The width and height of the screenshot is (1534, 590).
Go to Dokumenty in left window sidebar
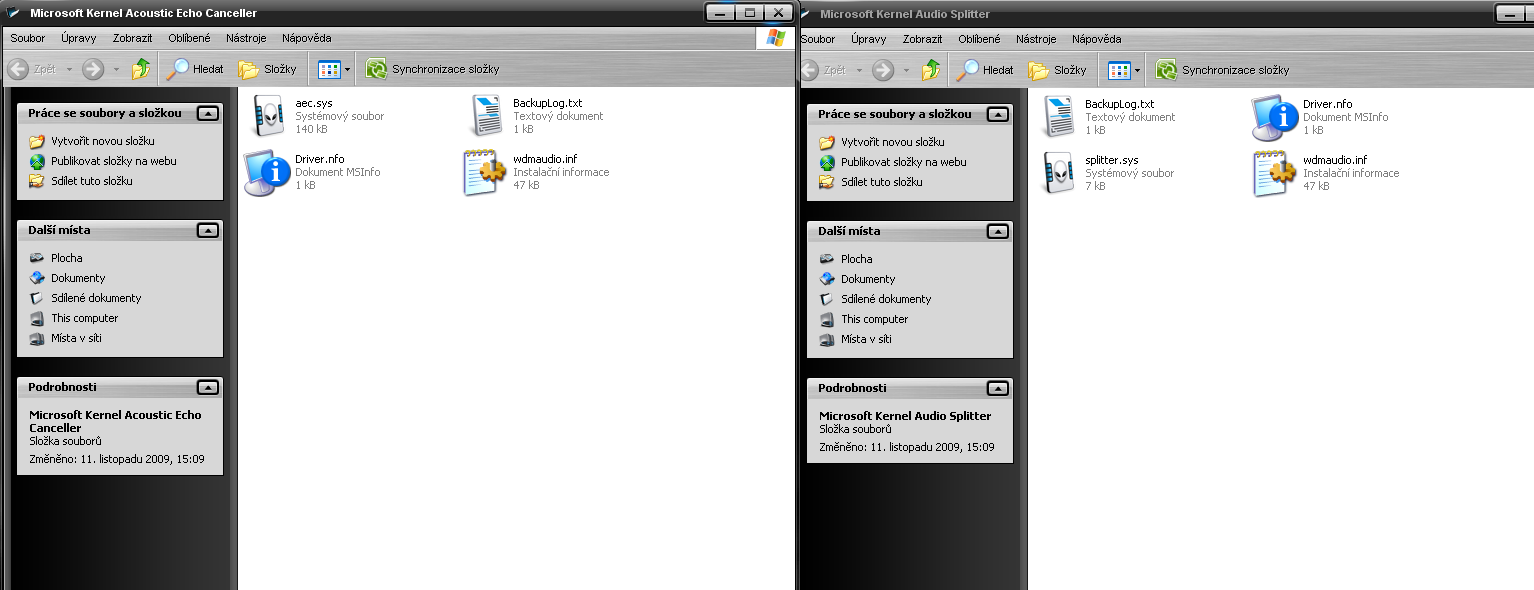coord(78,278)
